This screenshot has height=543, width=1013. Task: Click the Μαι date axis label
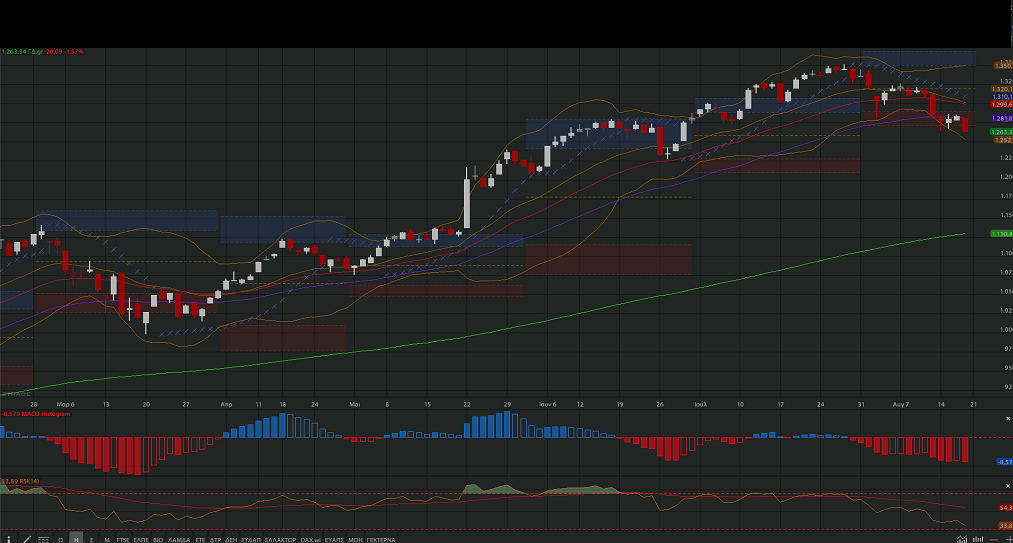[x=355, y=404]
